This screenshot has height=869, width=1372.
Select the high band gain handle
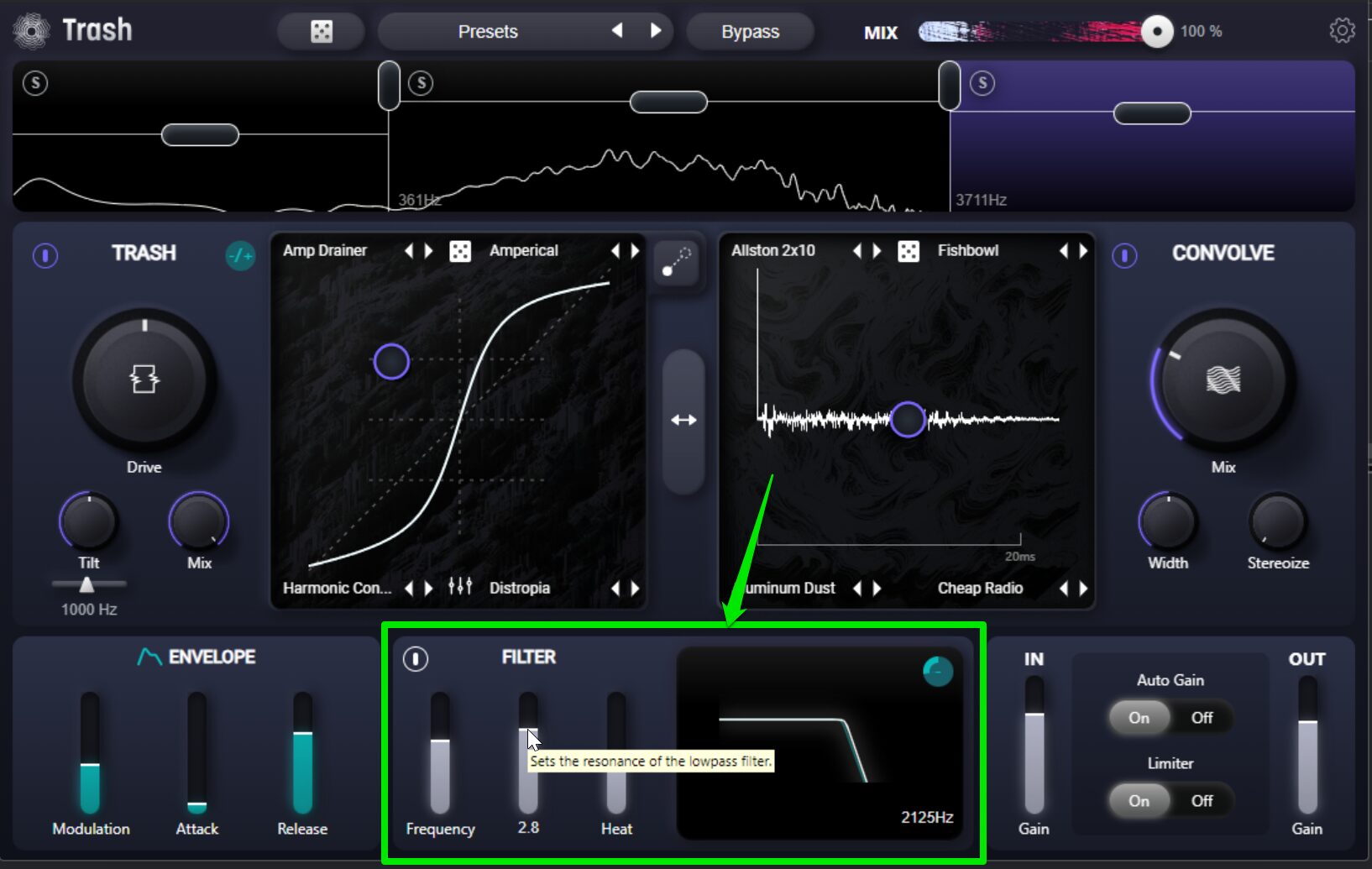[x=1152, y=113]
